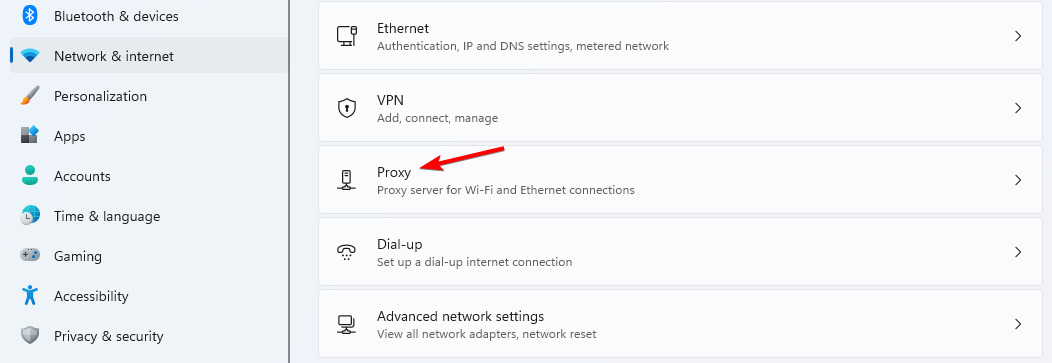Click the VPN shield icon

[x=346, y=108]
